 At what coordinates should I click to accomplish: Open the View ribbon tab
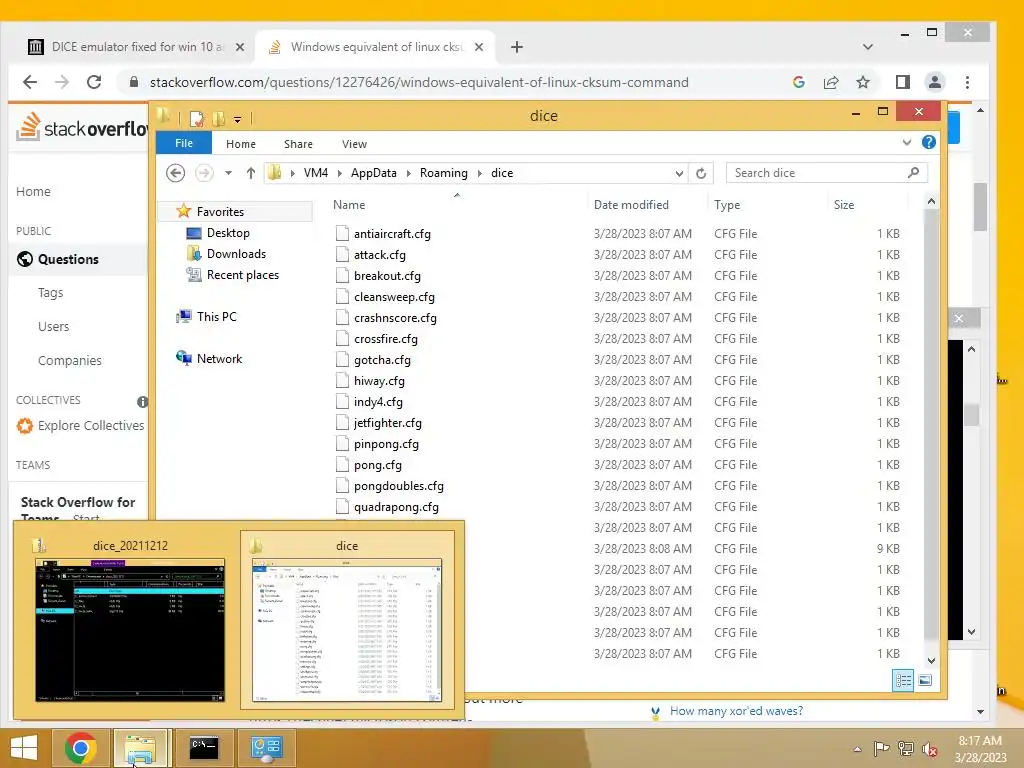click(354, 144)
